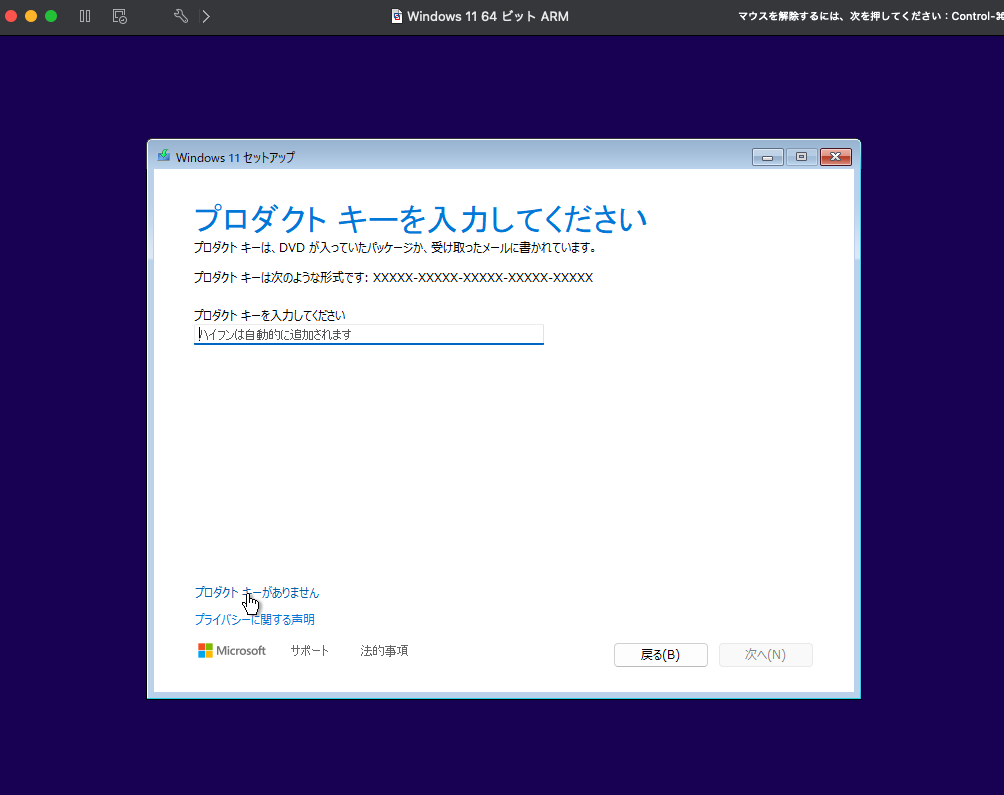The height and width of the screenshot is (795, 1004).
Task: Open the 法的事項 link
Action: [x=384, y=651]
